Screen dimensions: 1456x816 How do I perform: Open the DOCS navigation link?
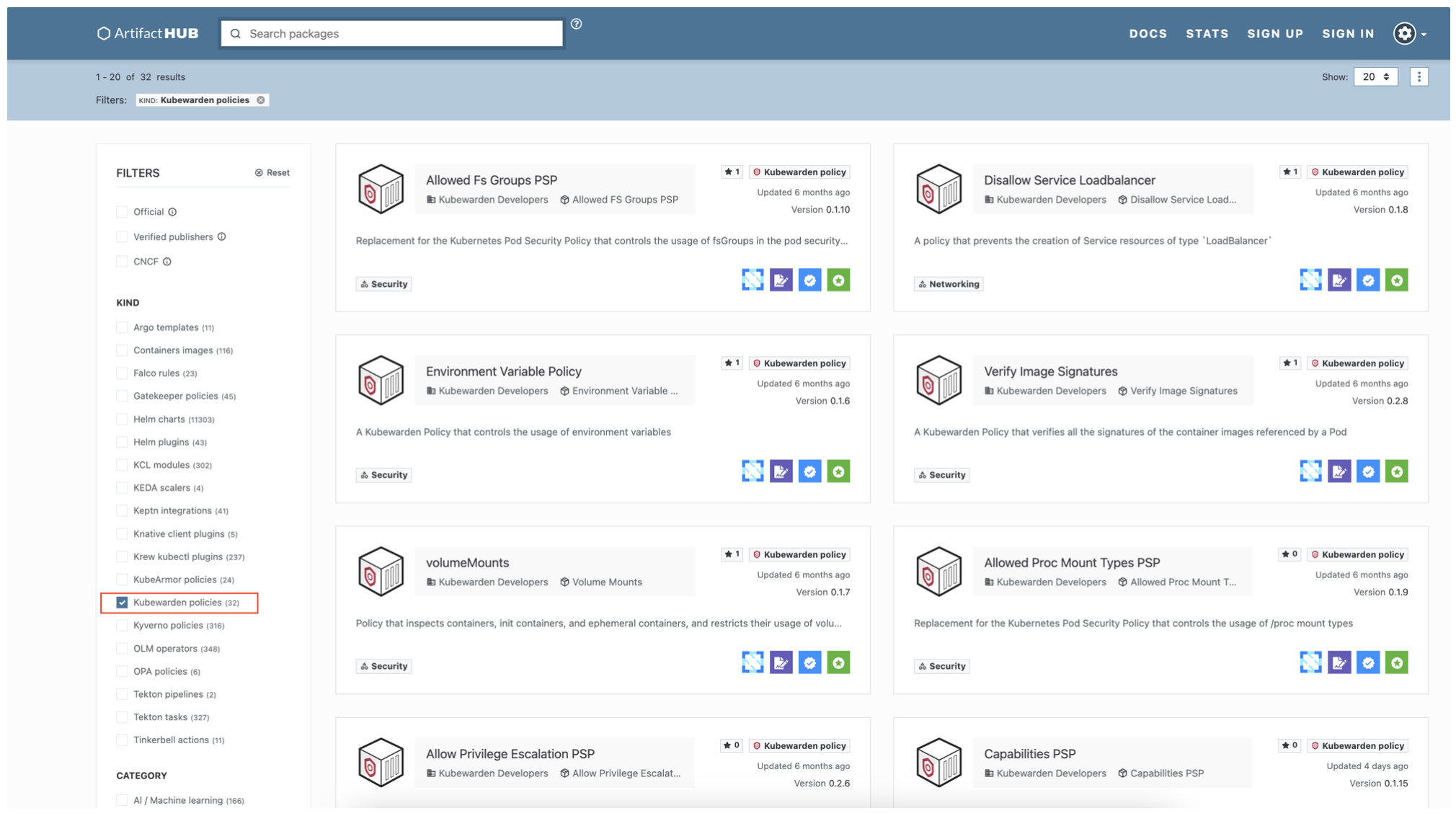[x=1148, y=33]
